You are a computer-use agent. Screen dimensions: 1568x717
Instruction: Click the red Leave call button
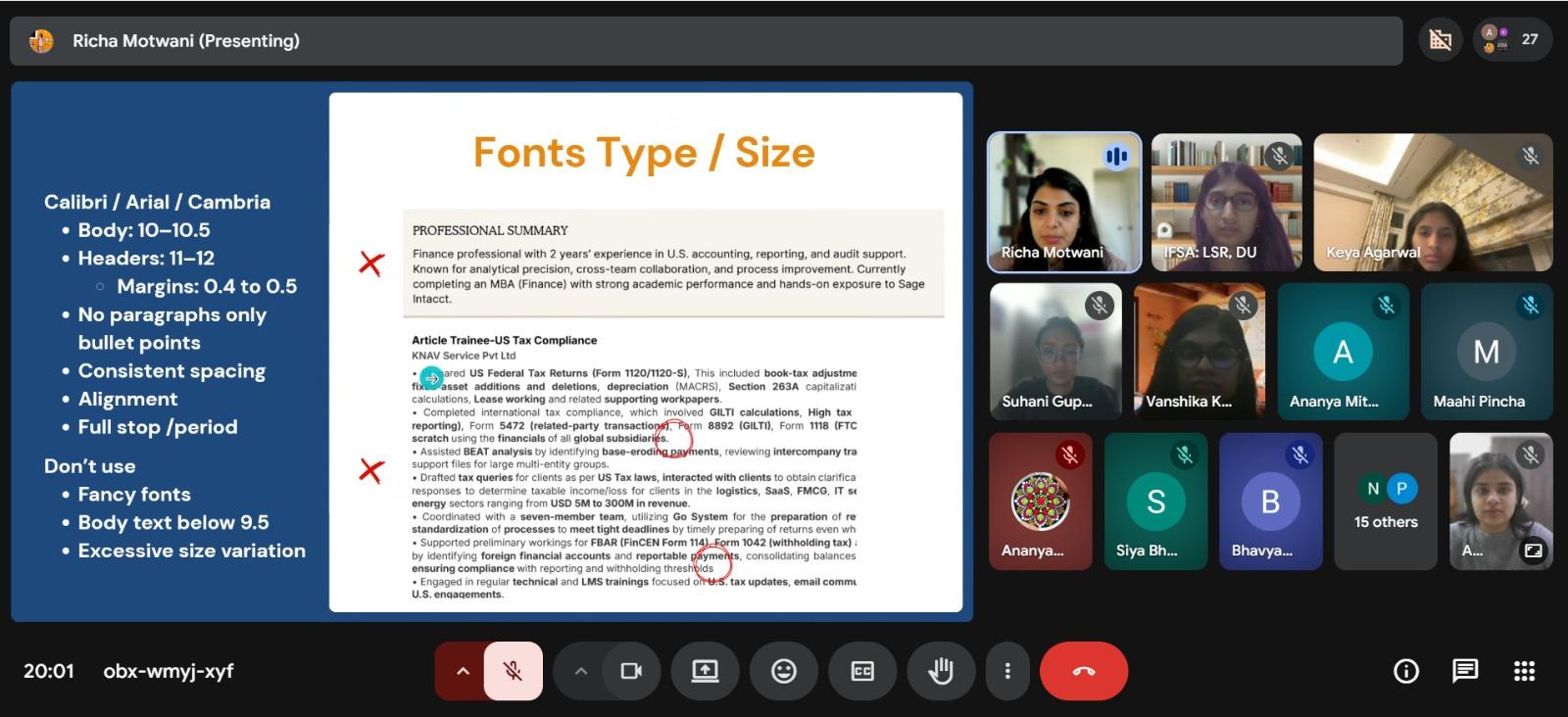[1083, 671]
